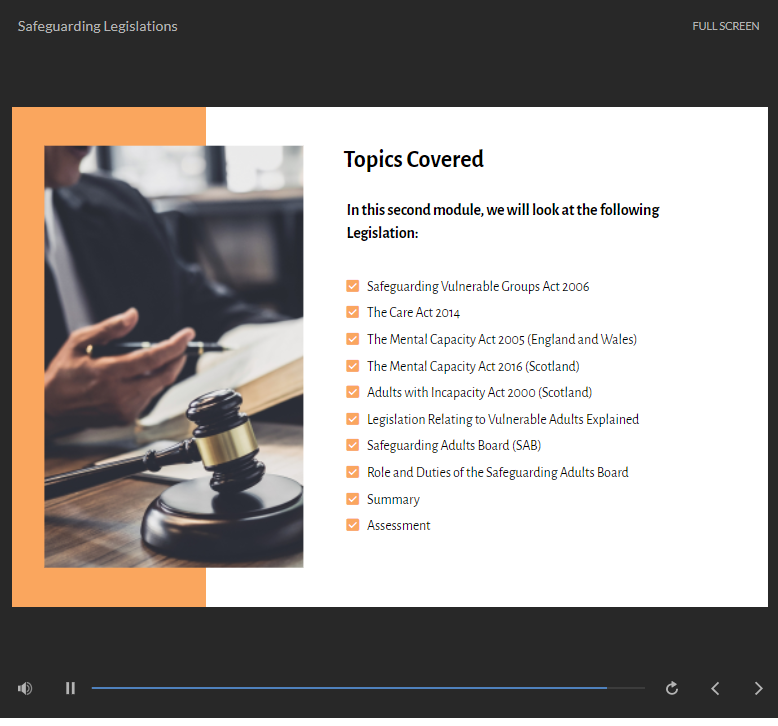
Task: Tick checkbox beside Mental Capacity Act 2005
Action: pos(352,339)
